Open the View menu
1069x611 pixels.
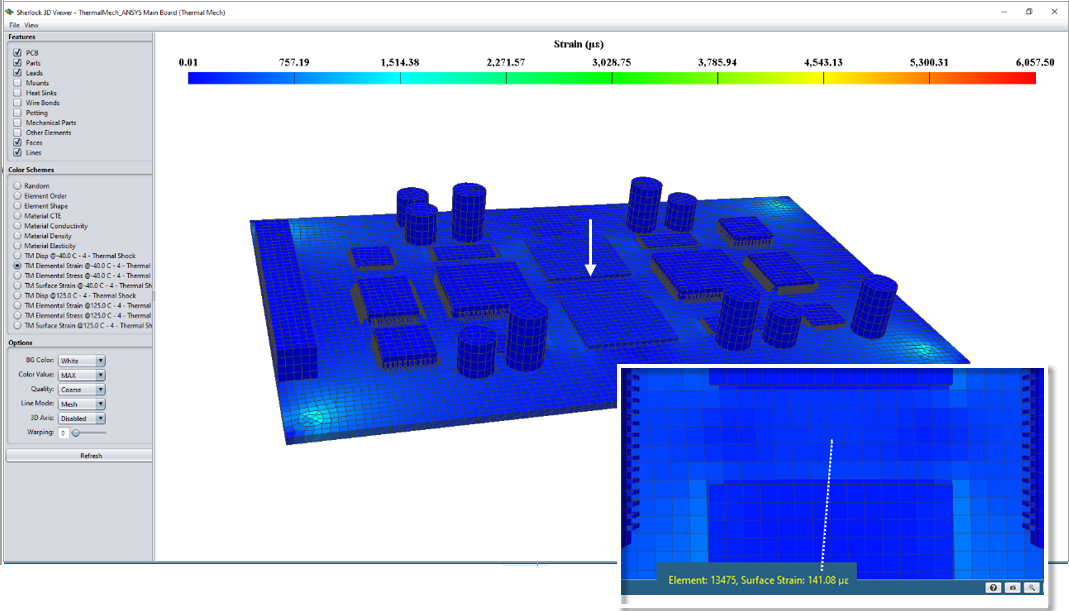click(31, 25)
